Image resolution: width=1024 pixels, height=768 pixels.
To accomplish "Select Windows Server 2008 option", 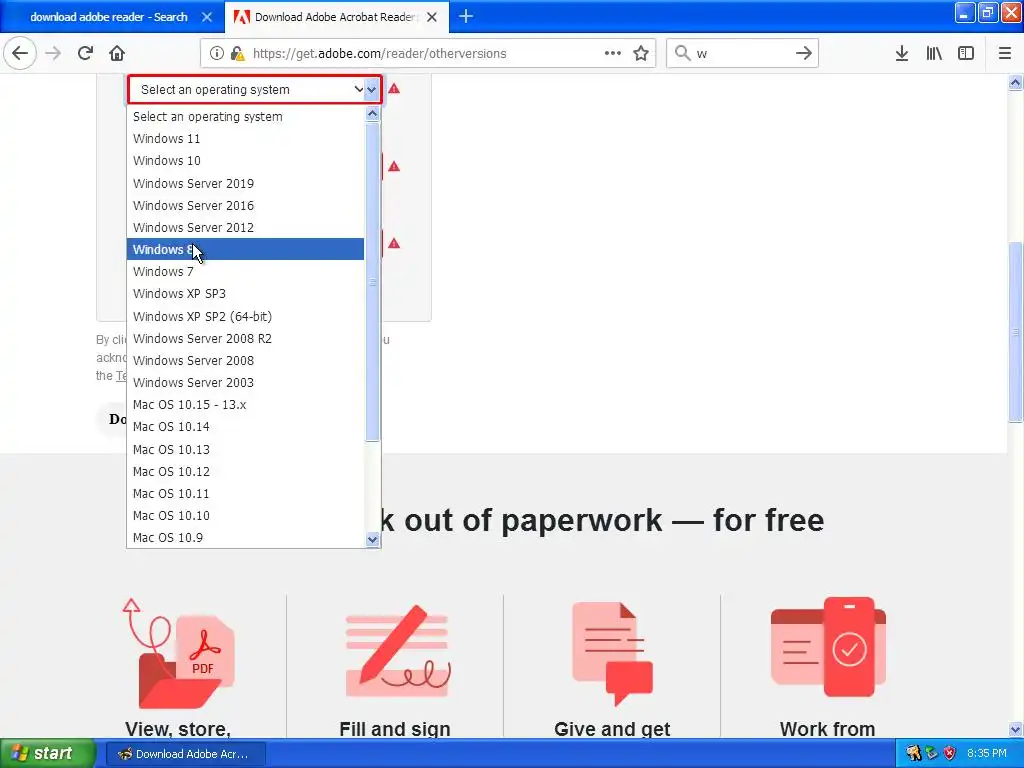I will pyautogui.click(x=245, y=360).
